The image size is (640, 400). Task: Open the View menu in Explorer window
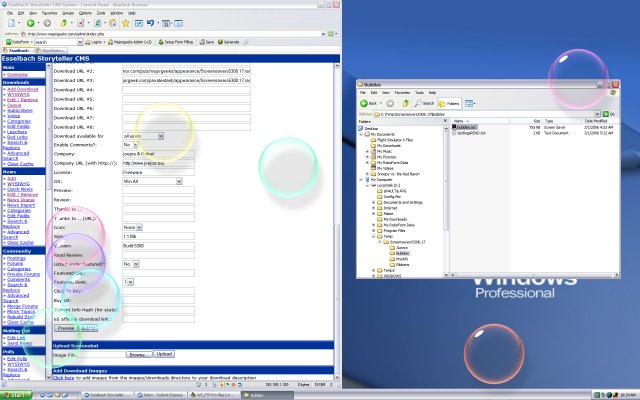tap(386, 93)
